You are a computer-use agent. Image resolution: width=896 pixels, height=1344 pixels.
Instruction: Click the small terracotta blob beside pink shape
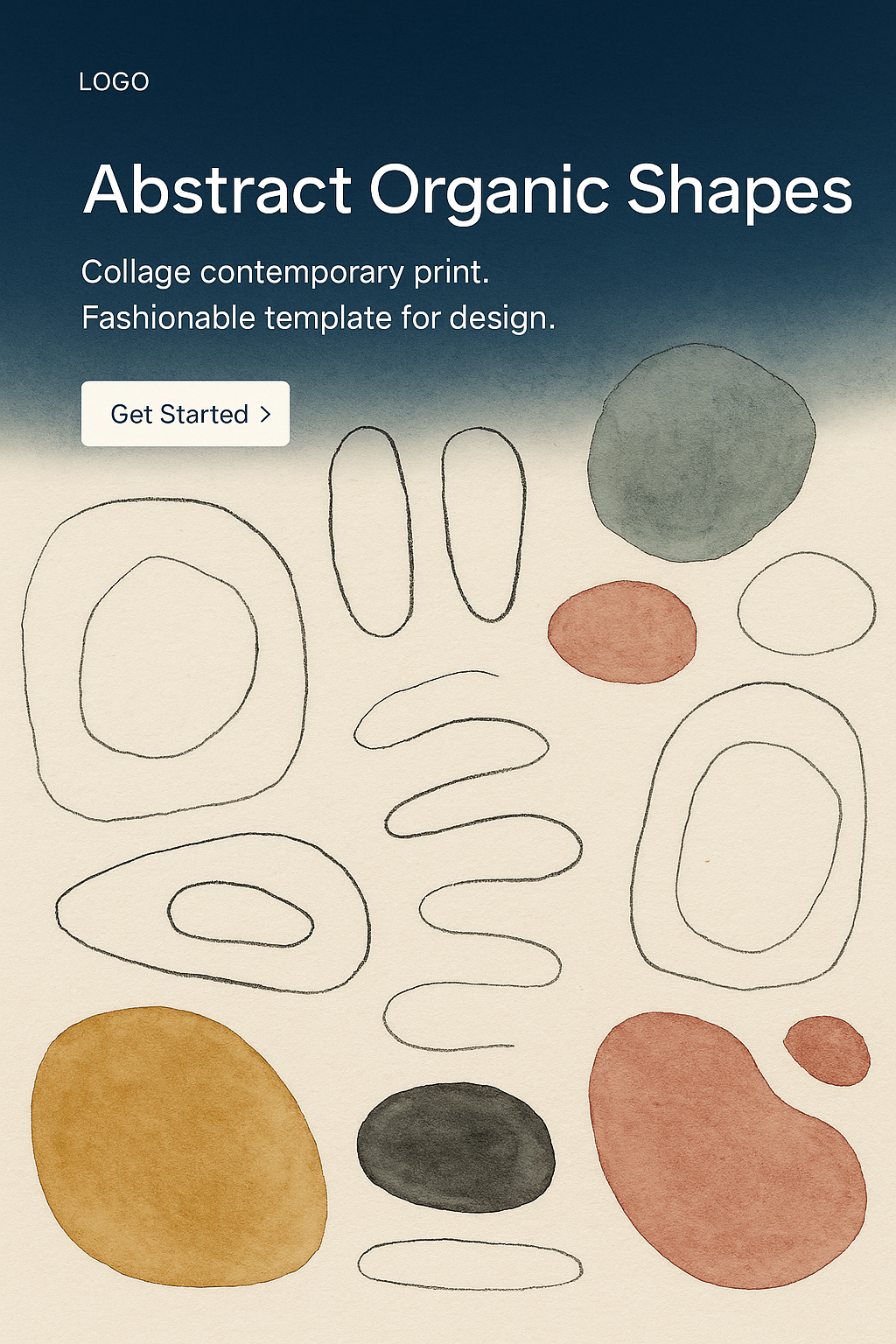[x=827, y=1050]
